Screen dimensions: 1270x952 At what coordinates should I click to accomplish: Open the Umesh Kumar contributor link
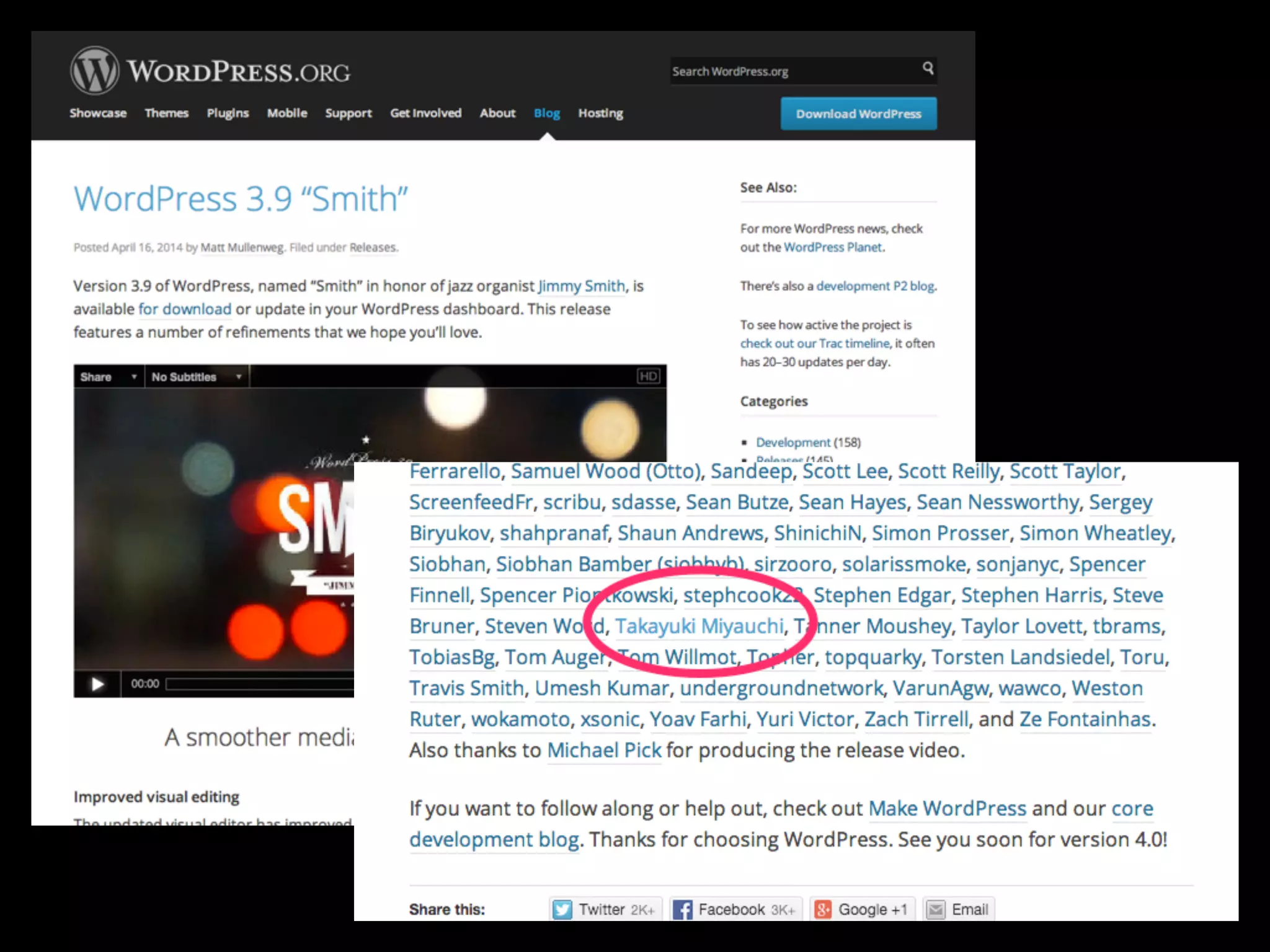tap(602, 688)
